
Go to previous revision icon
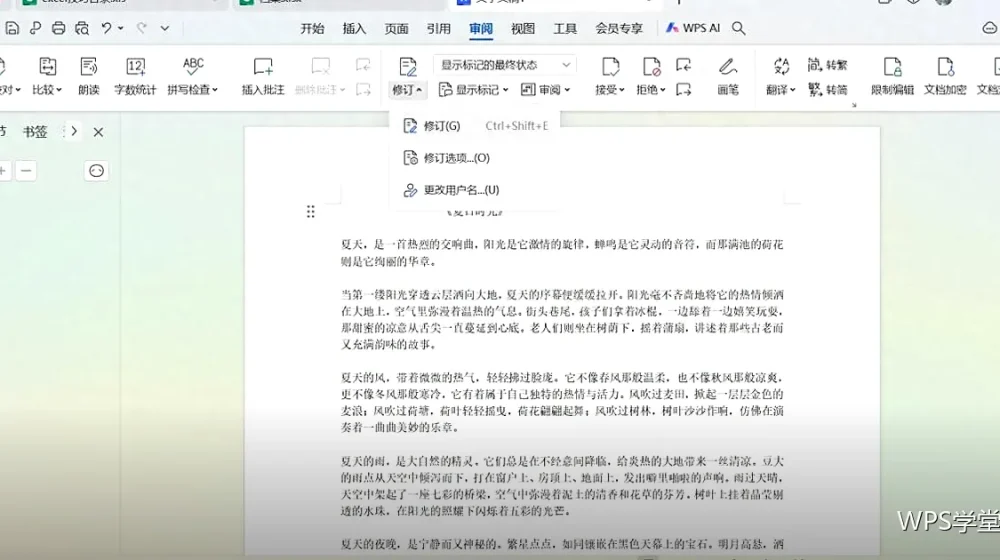pos(684,65)
